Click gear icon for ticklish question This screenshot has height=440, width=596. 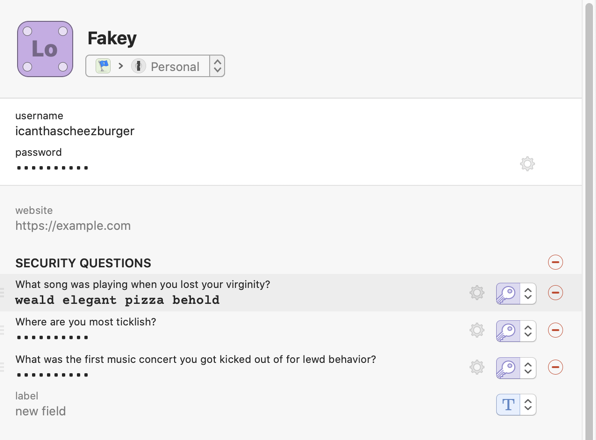tap(477, 330)
